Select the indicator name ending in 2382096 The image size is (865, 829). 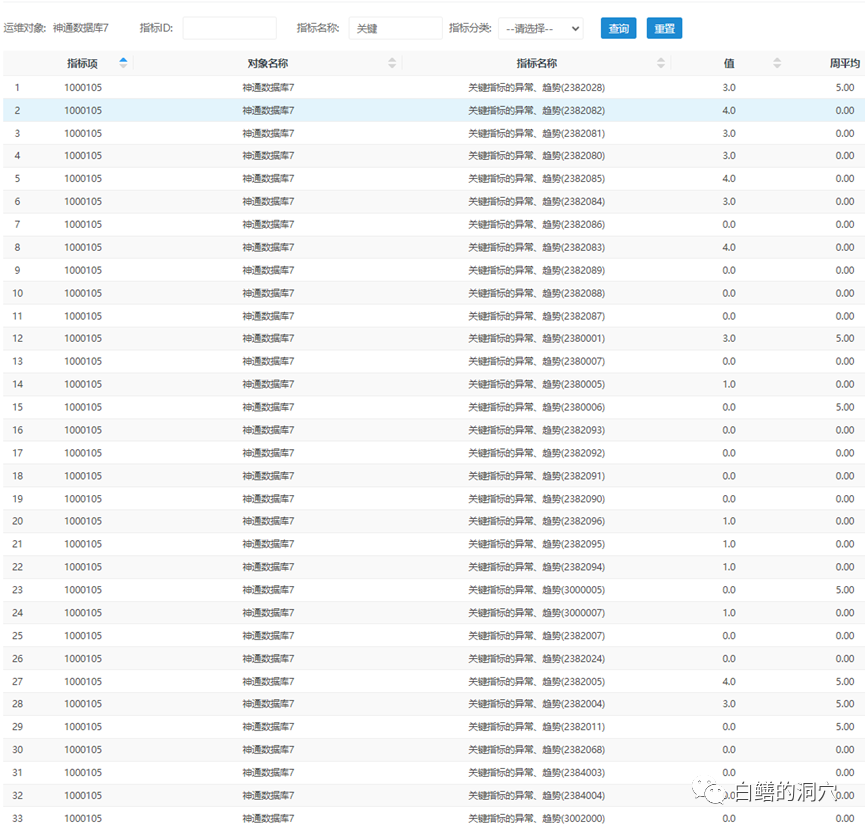(x=536, y=522)
